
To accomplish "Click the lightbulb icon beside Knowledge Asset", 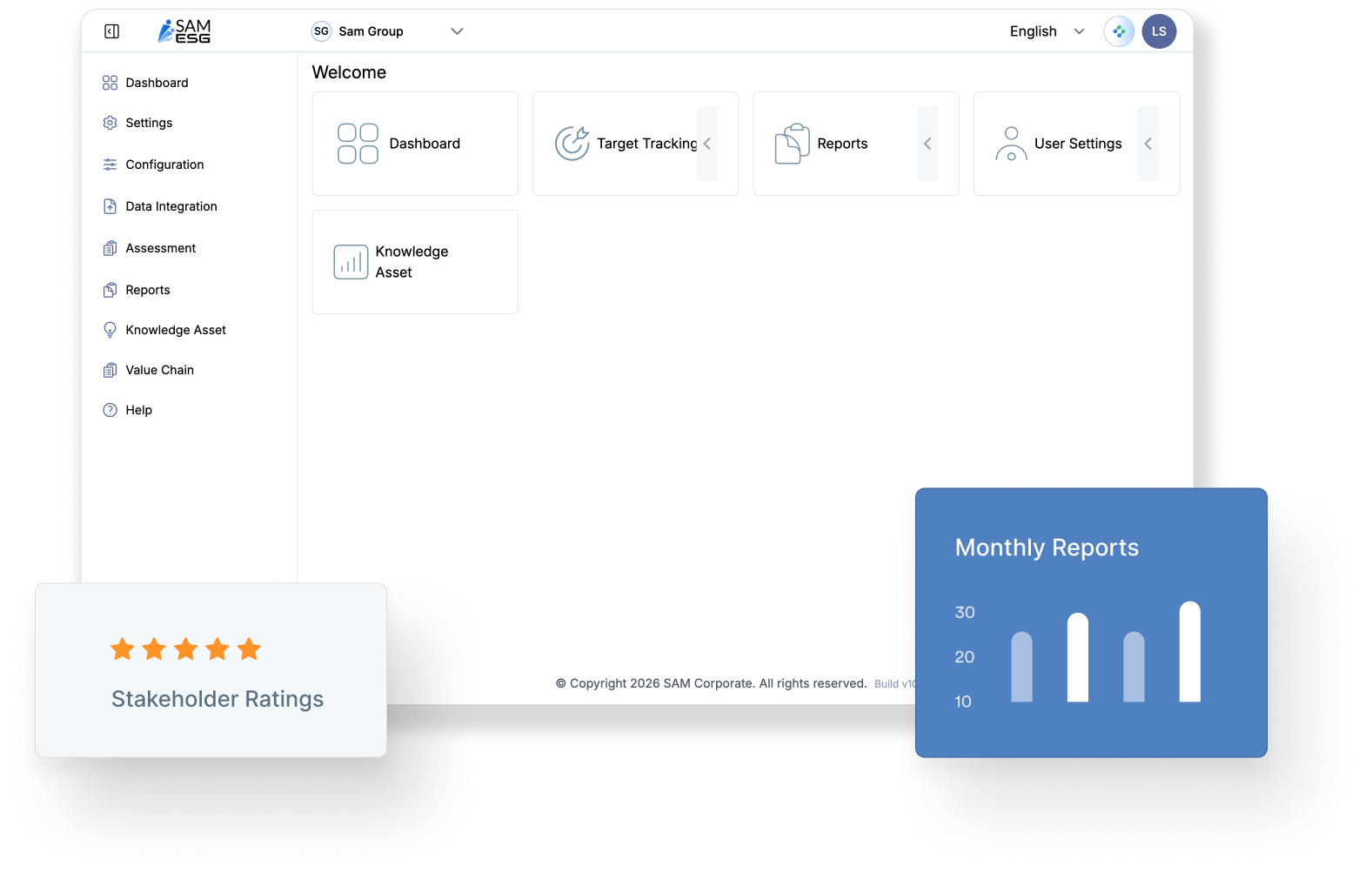I will pyautogui.click(x=110, y=330).
